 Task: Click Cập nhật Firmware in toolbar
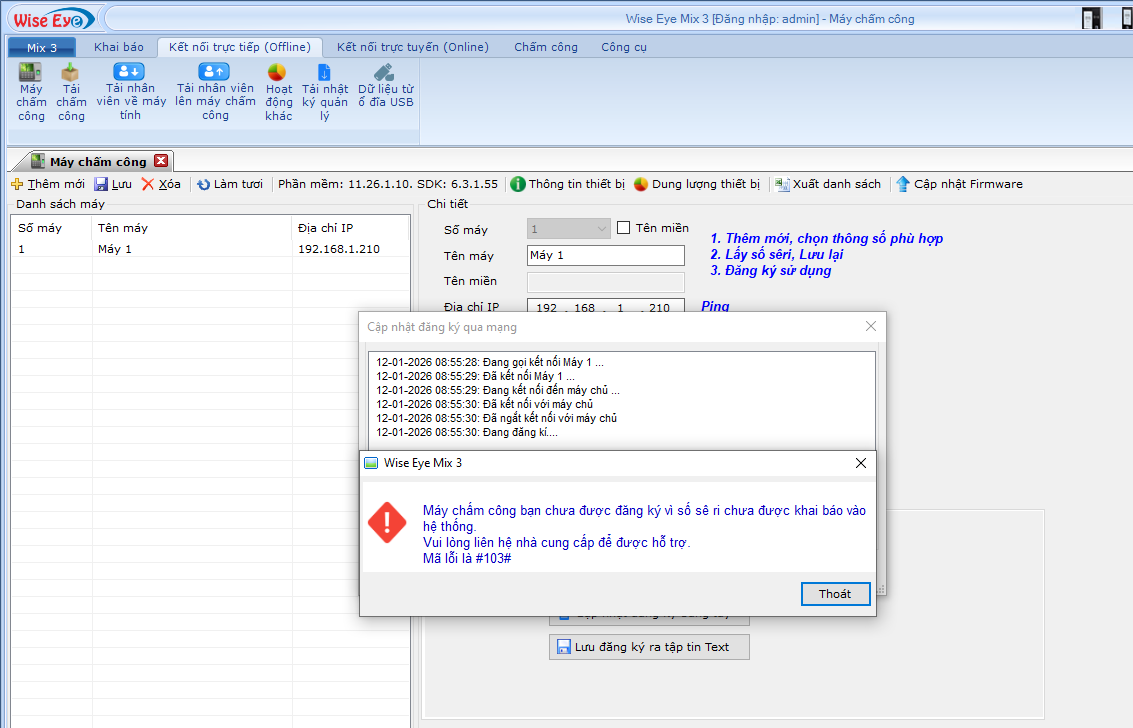[958, 184]
